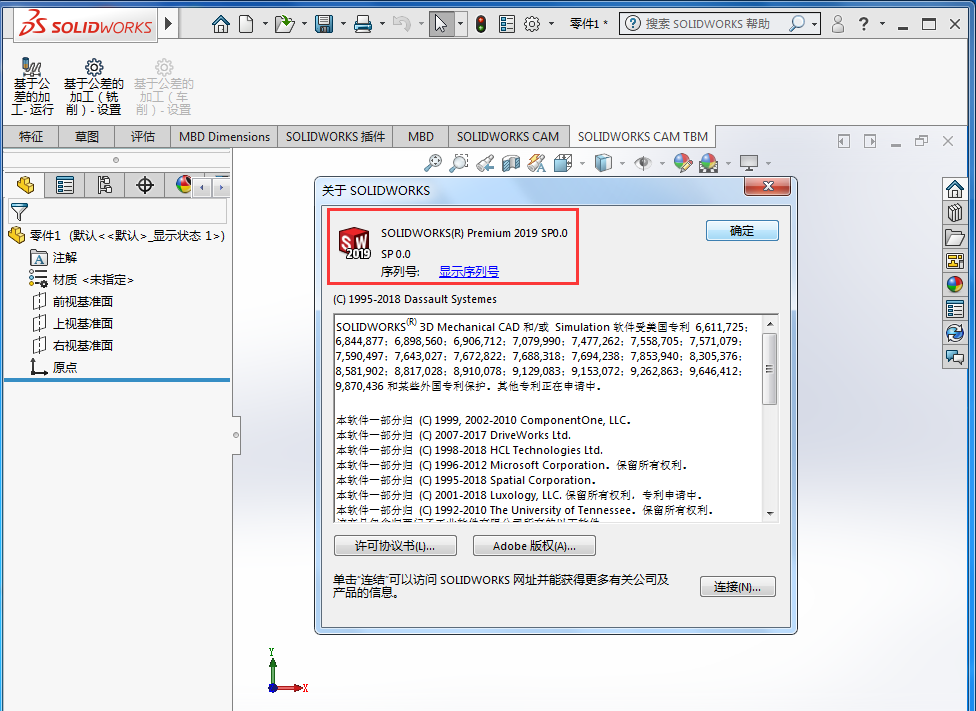Click the 连接 button

coord(738,586)
